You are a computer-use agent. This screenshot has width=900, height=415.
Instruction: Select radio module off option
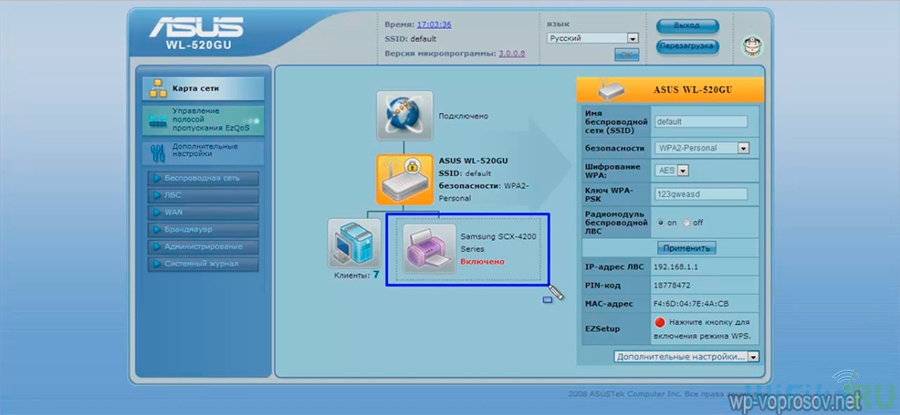click(686, 223)
